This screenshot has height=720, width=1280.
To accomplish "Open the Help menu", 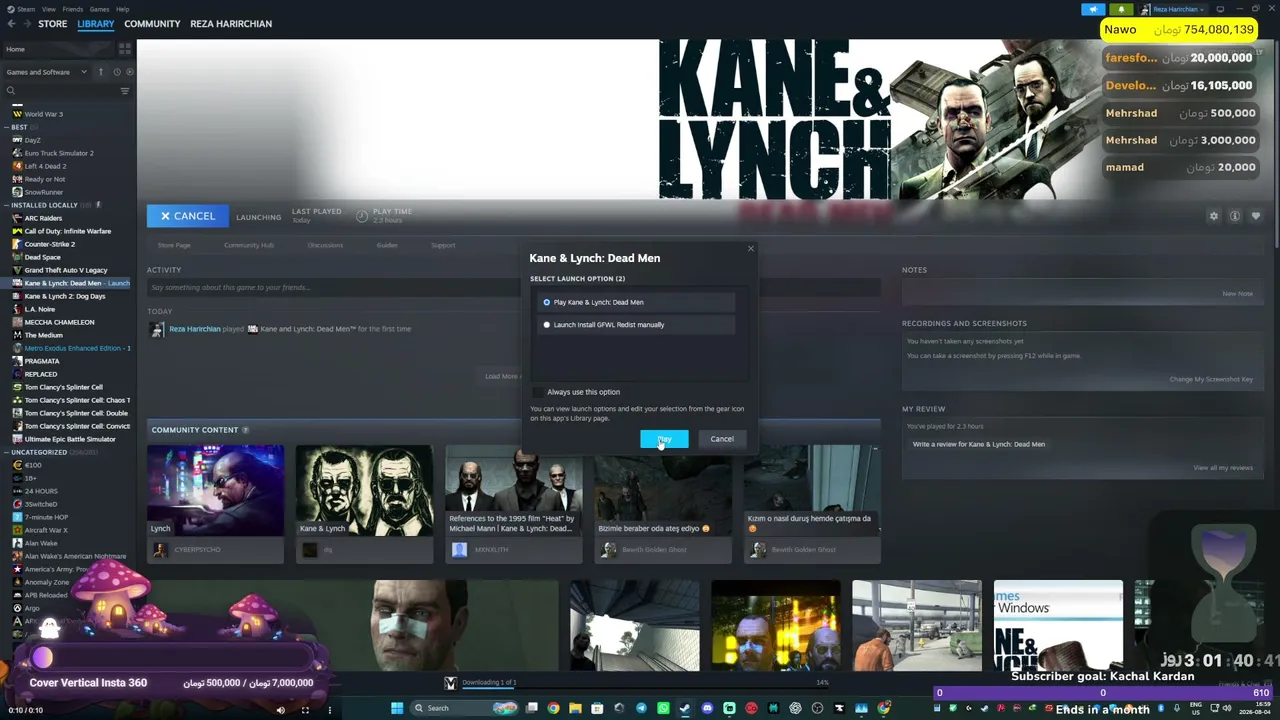I will [122, 9].
